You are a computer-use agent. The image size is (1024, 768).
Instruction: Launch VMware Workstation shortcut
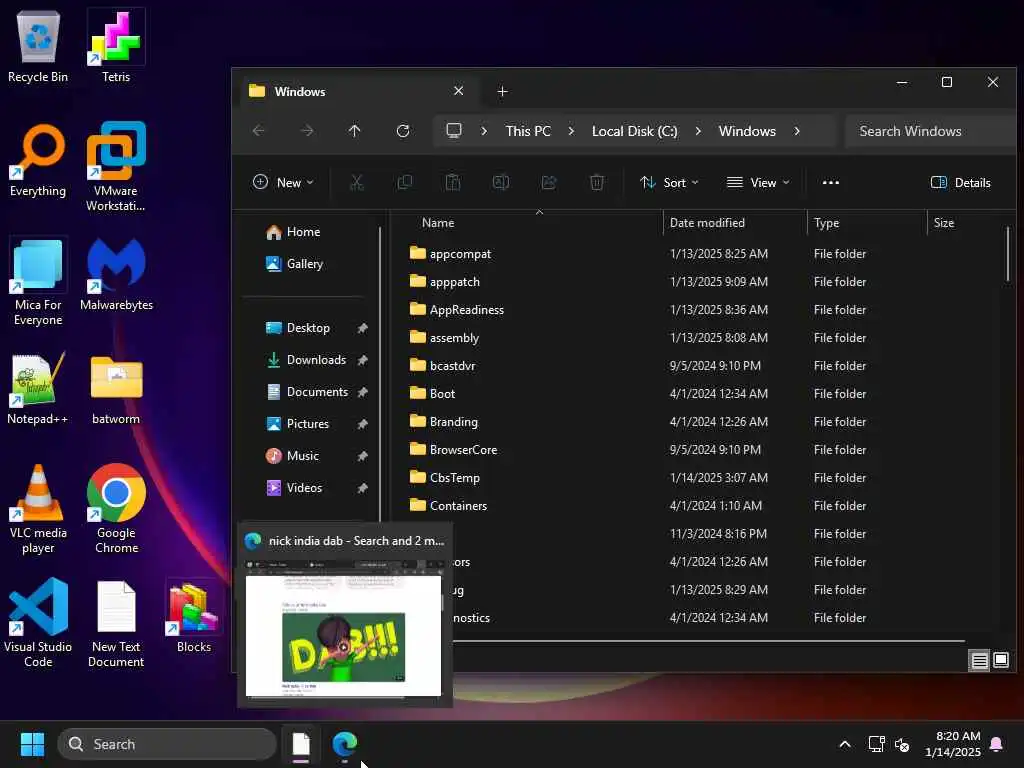click(116, 167)
